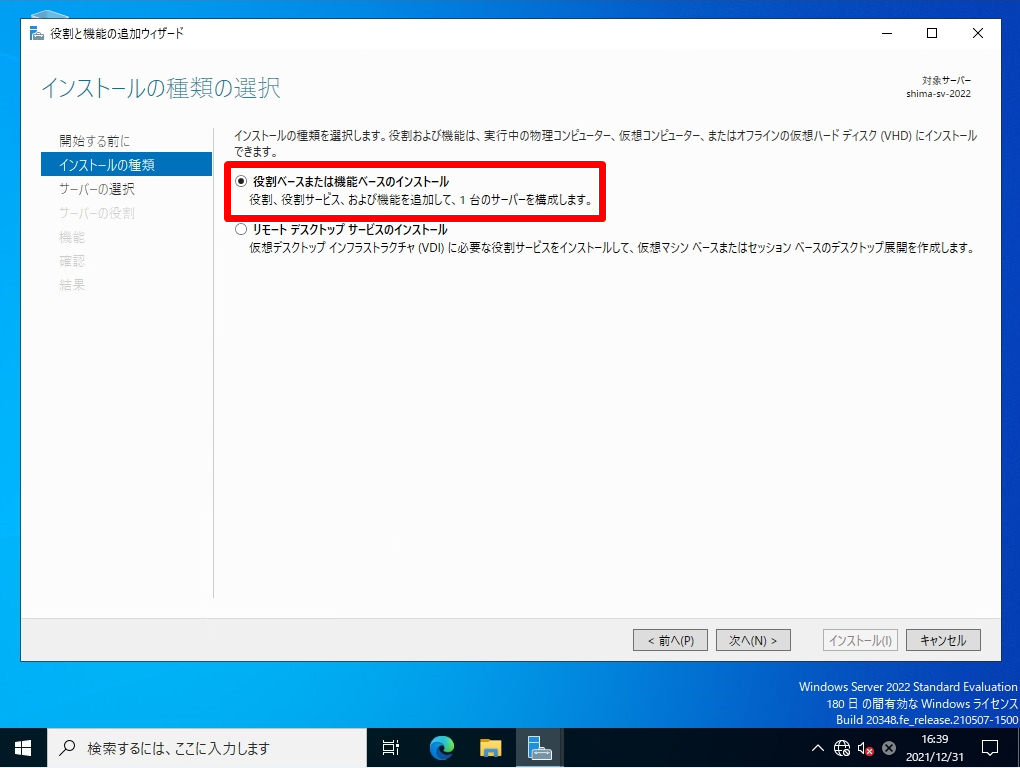Image resolution: width=1020 pixels, height=768 pixels.
Task: Click the < 前へ(P) button
Action: click(670, 641)
